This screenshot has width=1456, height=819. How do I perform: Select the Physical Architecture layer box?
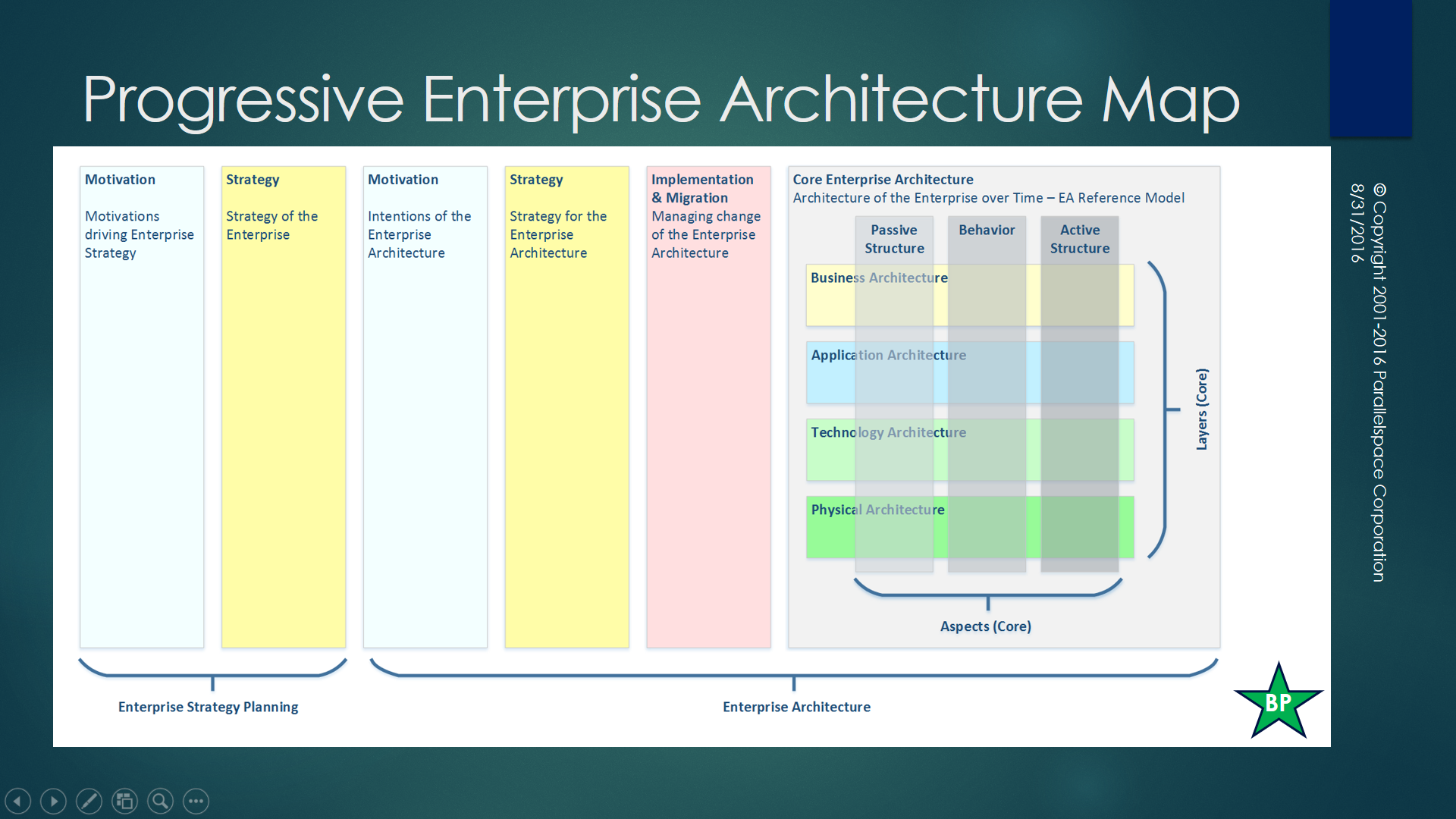pos(830,528)
